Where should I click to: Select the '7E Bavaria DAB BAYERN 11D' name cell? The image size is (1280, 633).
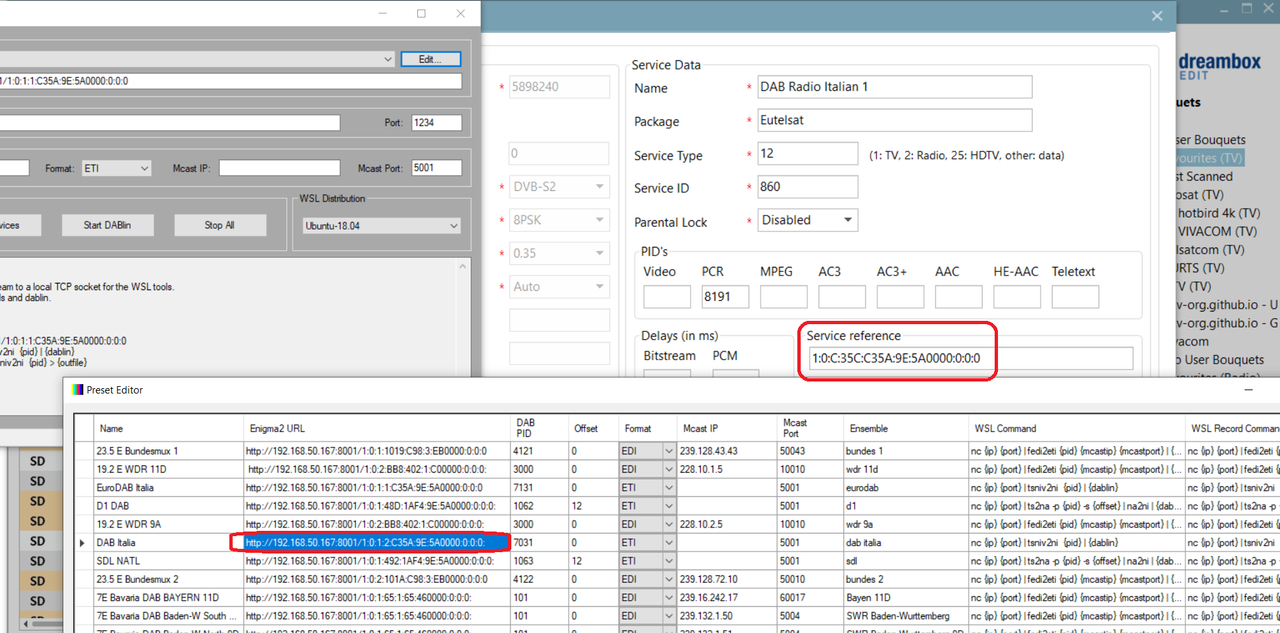pyautogui.click(x=169, y=596)
